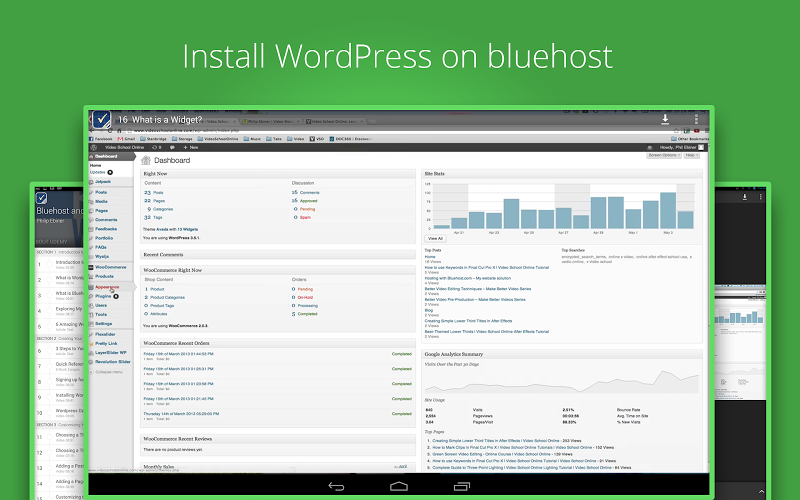
Task: Open Plugins in WordPress sidebar
Action: [103, 296]
